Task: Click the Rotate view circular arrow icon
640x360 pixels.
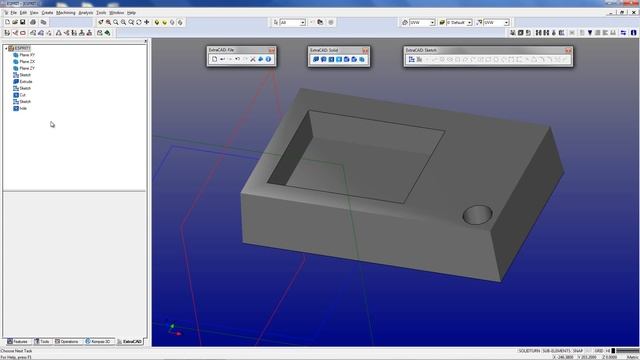Action: pos(139,22)
